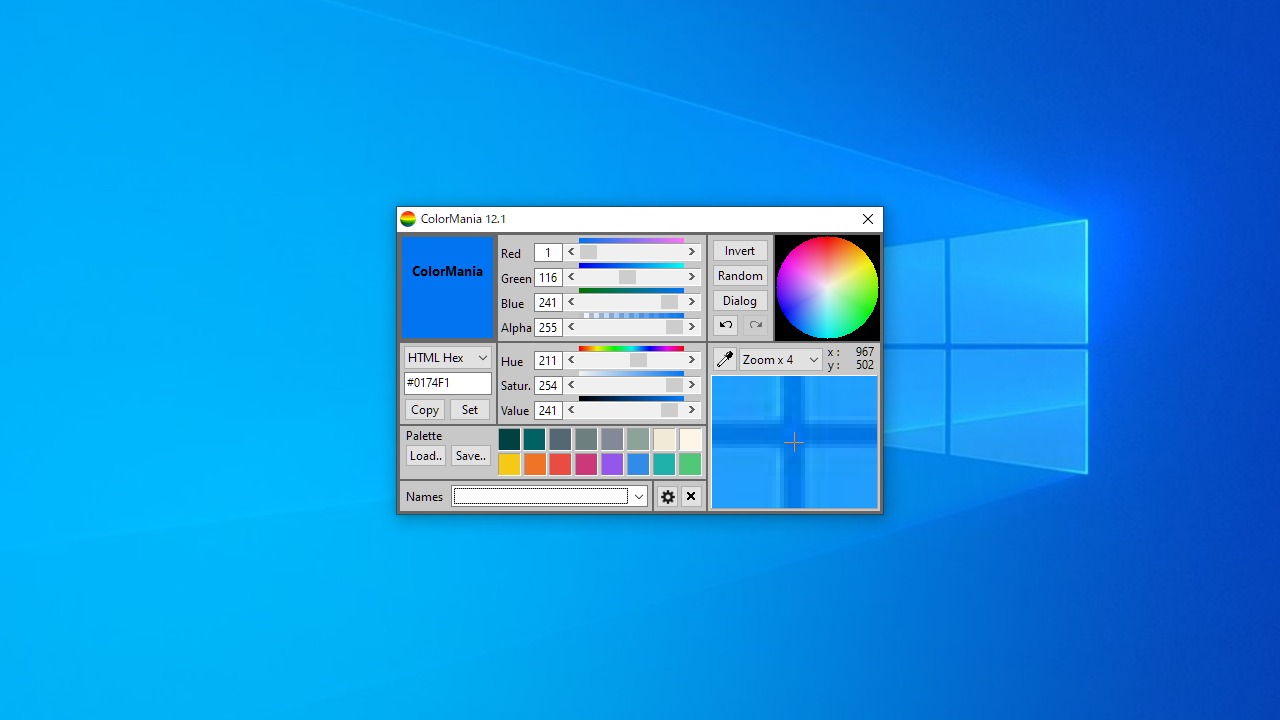Viewport: 1280px width, 720px height.
Task: Decrease Green with its left arrow
Action: 571,277
